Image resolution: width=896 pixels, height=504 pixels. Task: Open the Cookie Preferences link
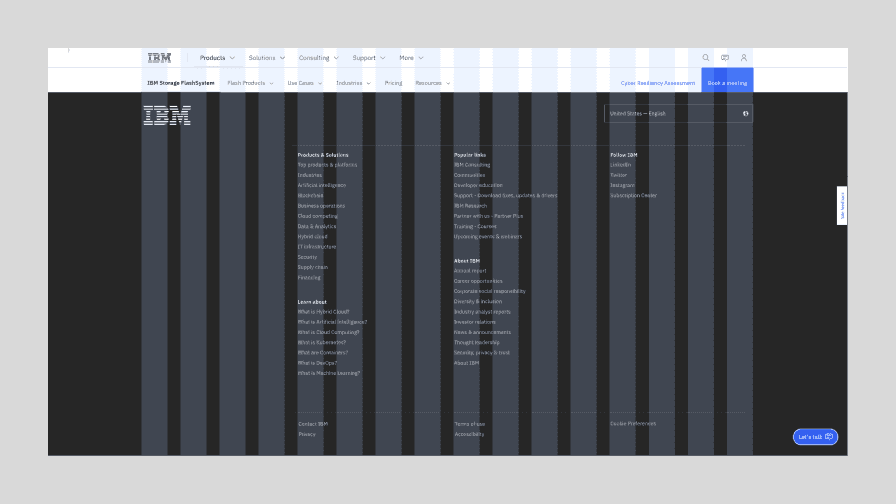tap(633, 423)
